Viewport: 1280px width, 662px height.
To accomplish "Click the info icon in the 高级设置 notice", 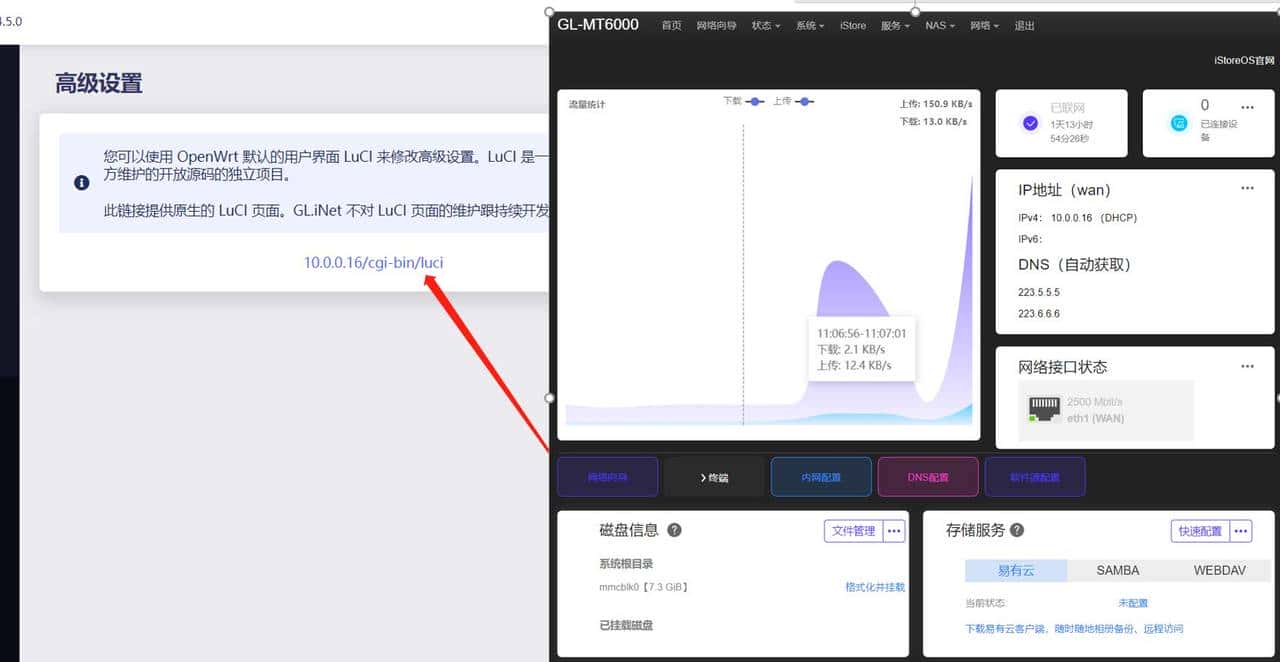I will 80,183.
